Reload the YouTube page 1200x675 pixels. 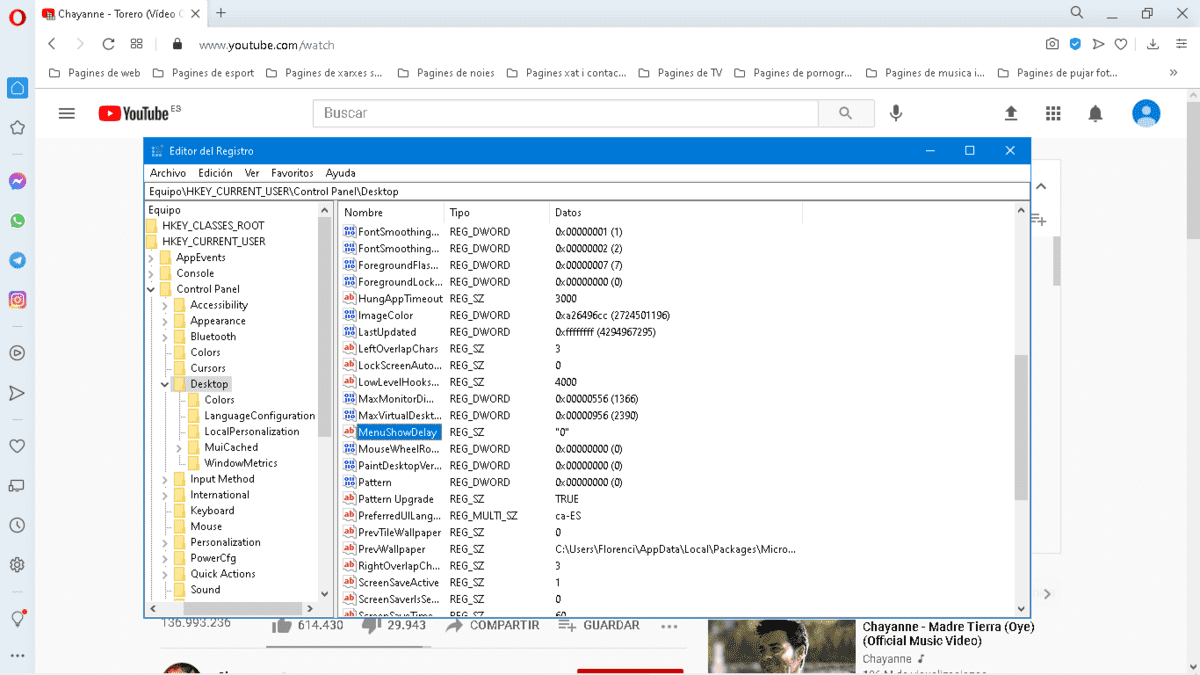click(x=108, y=44)
